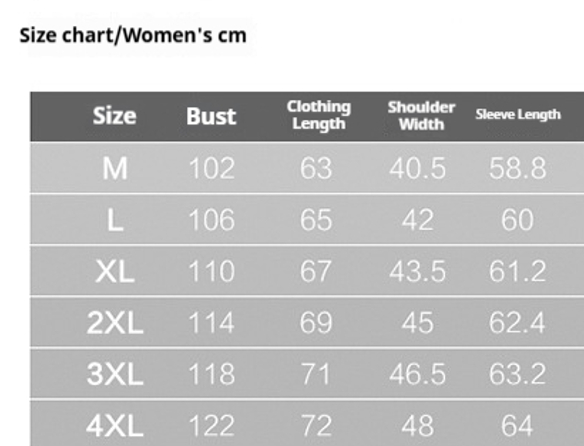Select the 4XL size row label
The width and height of the screenshot is (584, 446).
click(x=115, y=425)
